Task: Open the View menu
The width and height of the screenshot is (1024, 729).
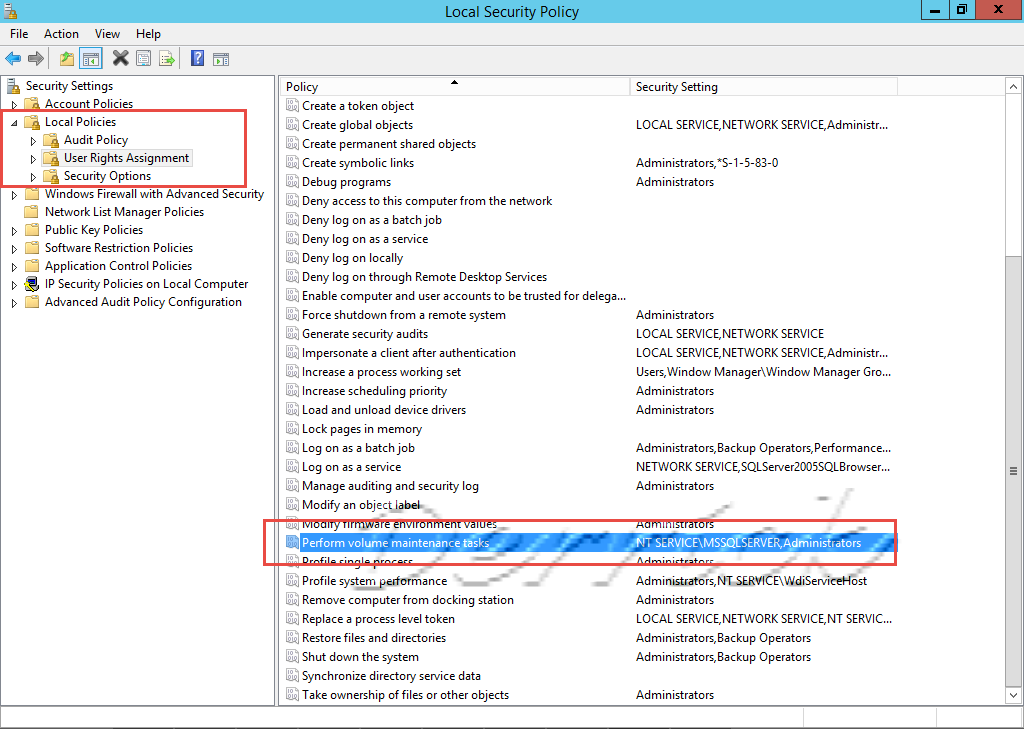Action: (106, 33)
